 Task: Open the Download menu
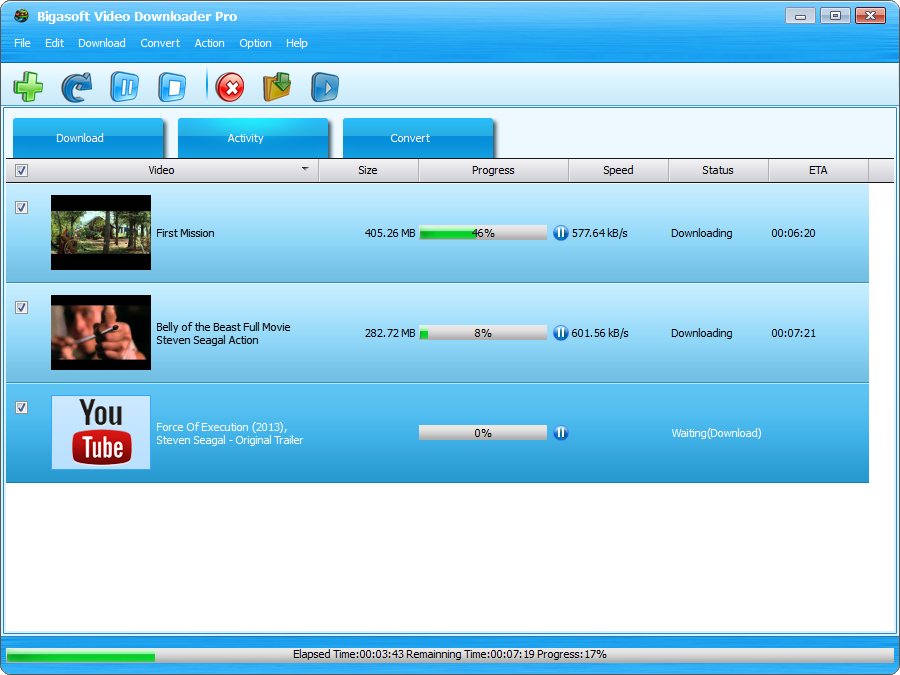pyautogui.click(x=102, y=43)
